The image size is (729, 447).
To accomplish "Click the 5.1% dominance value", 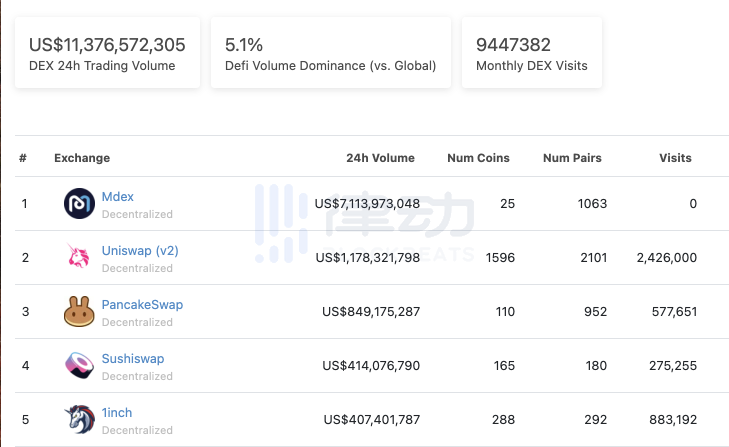I will tap(244, 45).
